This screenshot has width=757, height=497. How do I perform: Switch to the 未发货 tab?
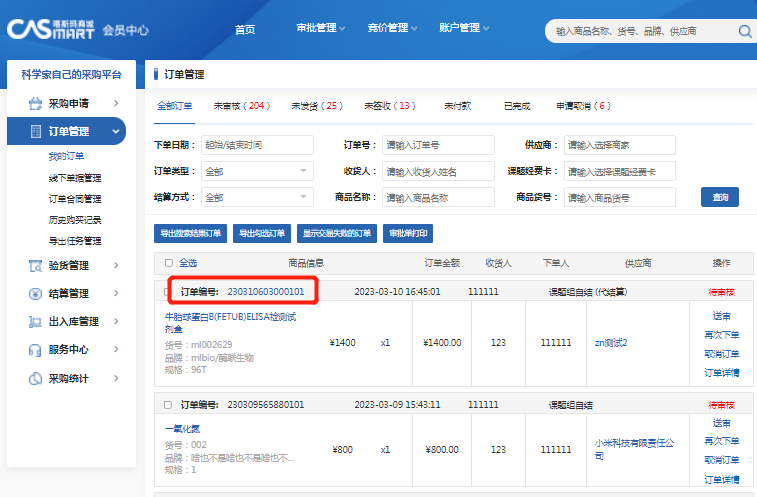click(316, 105)
